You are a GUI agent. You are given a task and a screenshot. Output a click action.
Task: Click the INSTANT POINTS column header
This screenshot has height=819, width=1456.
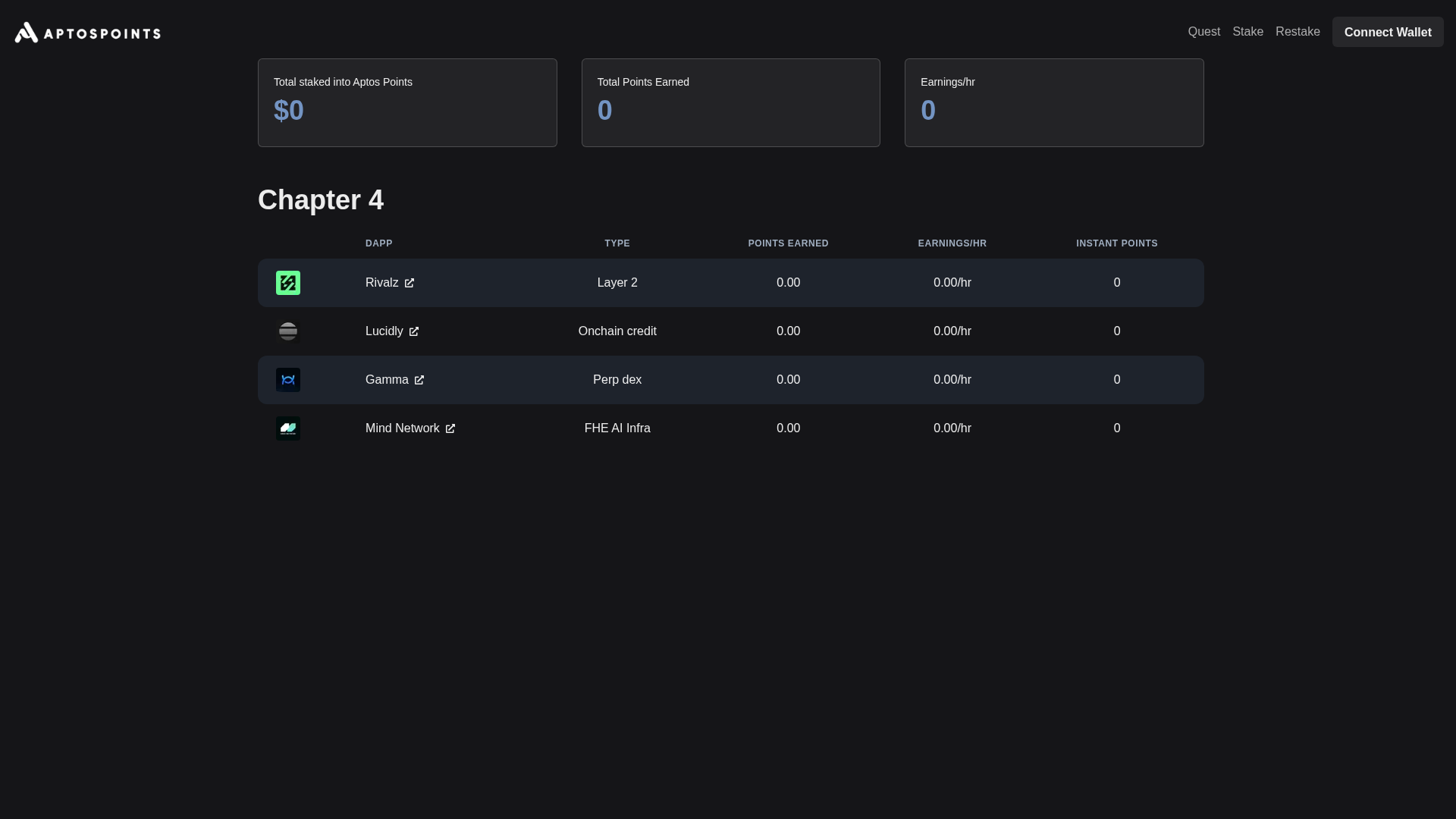(1117, 243)
